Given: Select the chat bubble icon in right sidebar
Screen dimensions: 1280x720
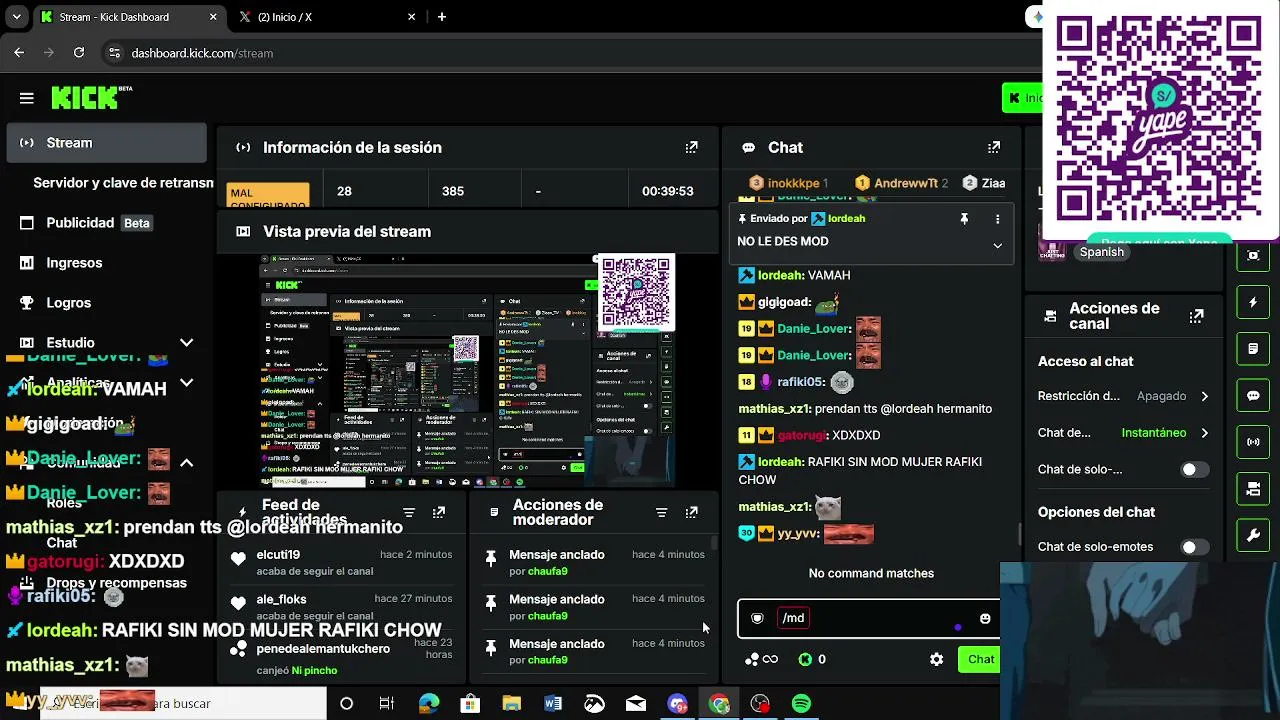Looking at the screenshot, I should click(1253, 395).
